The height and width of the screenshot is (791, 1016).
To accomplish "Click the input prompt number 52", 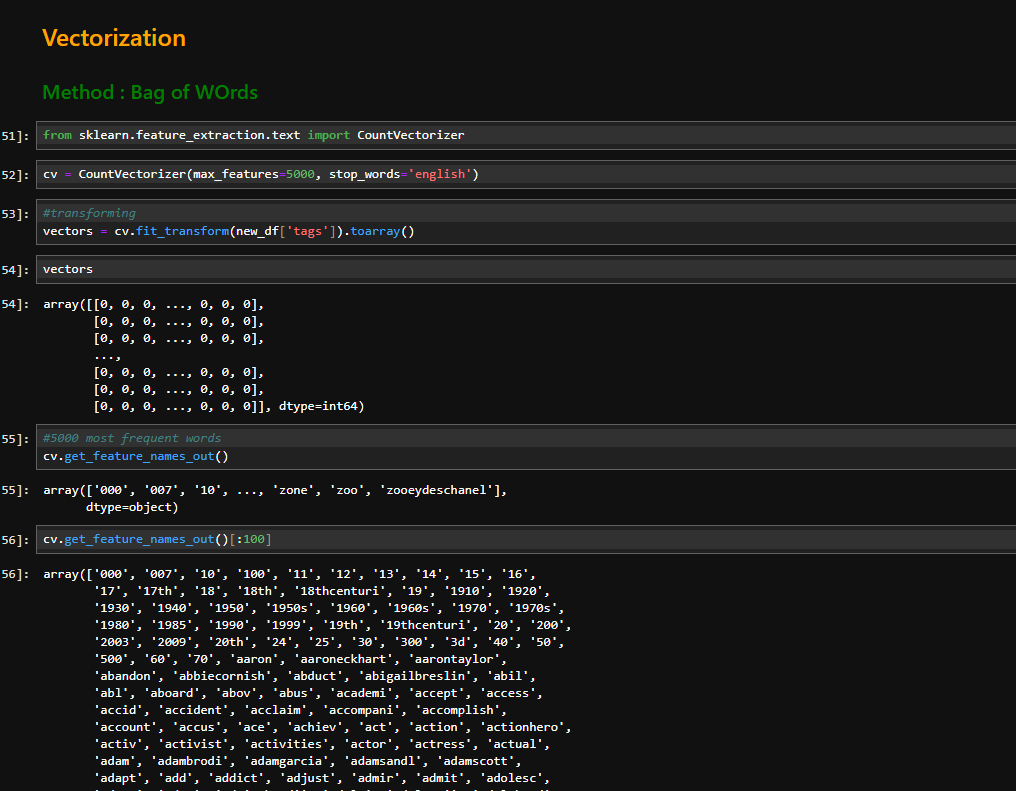I will point(15,175).
